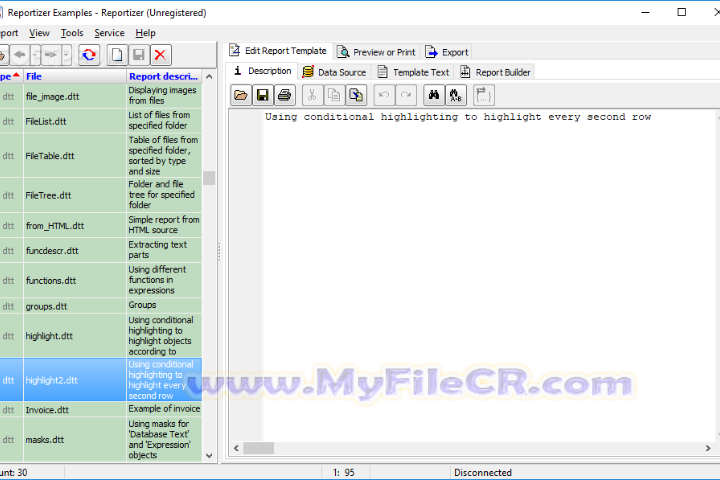The image size is (720, 480).
Task: Undo the last edit
Action: click(x=384, y=95)
